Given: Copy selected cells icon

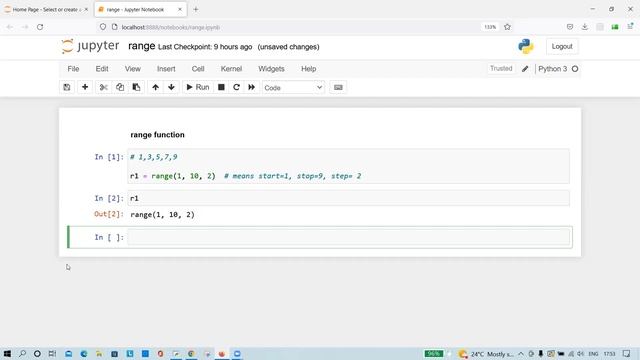Looking at the screenshot, I should point(120,87).
